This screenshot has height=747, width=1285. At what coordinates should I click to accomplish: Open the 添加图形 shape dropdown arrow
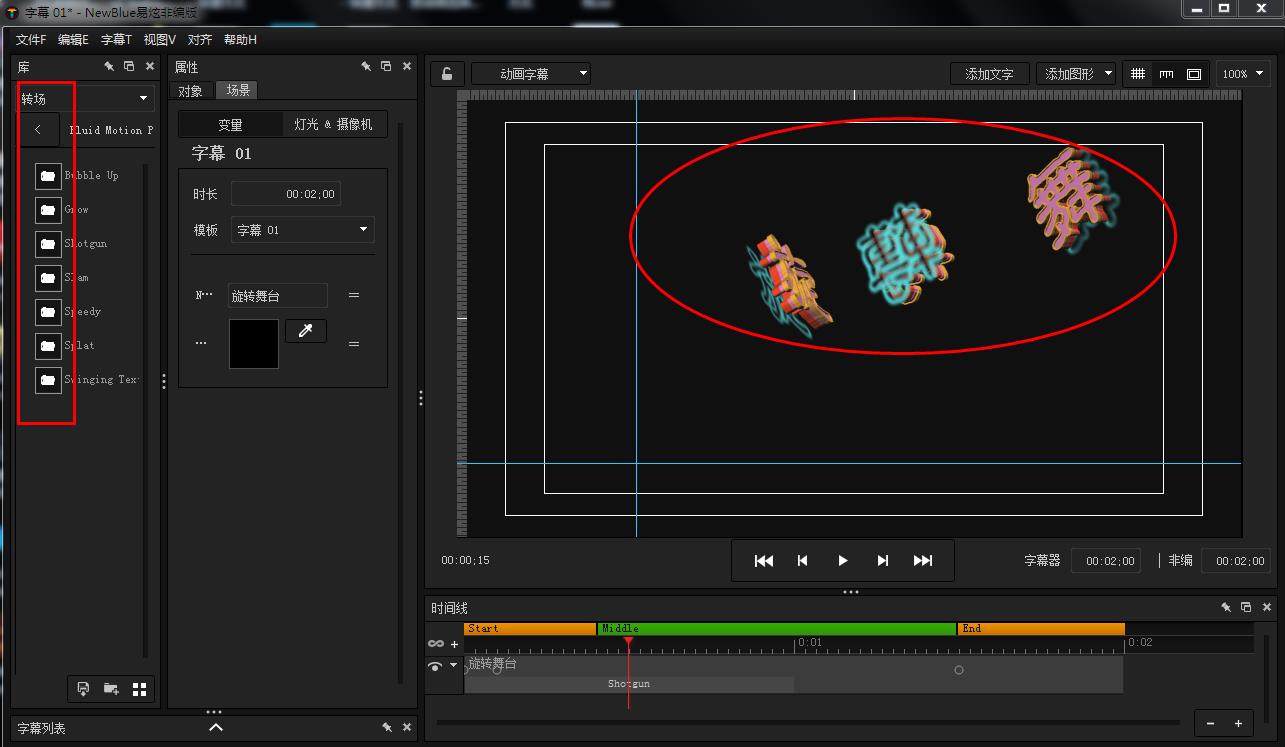1107,74
